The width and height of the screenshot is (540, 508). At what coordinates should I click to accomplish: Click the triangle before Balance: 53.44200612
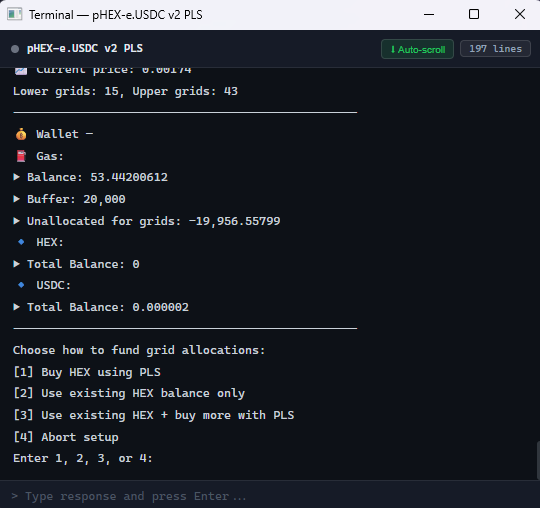[16, 177]
